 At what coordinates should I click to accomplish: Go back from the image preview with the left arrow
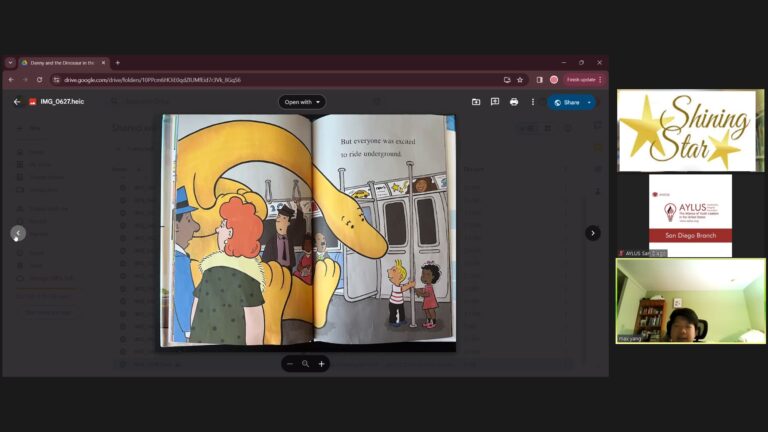17,102
